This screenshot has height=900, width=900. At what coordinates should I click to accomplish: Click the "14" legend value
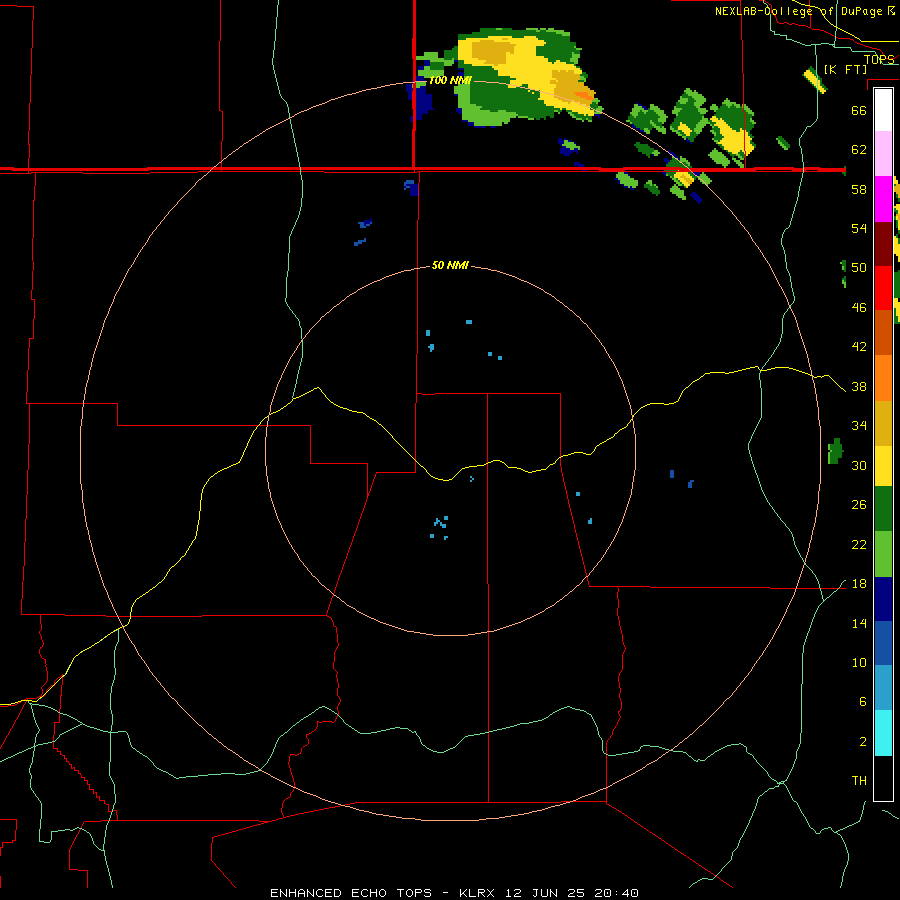click(x=859, y=624)
